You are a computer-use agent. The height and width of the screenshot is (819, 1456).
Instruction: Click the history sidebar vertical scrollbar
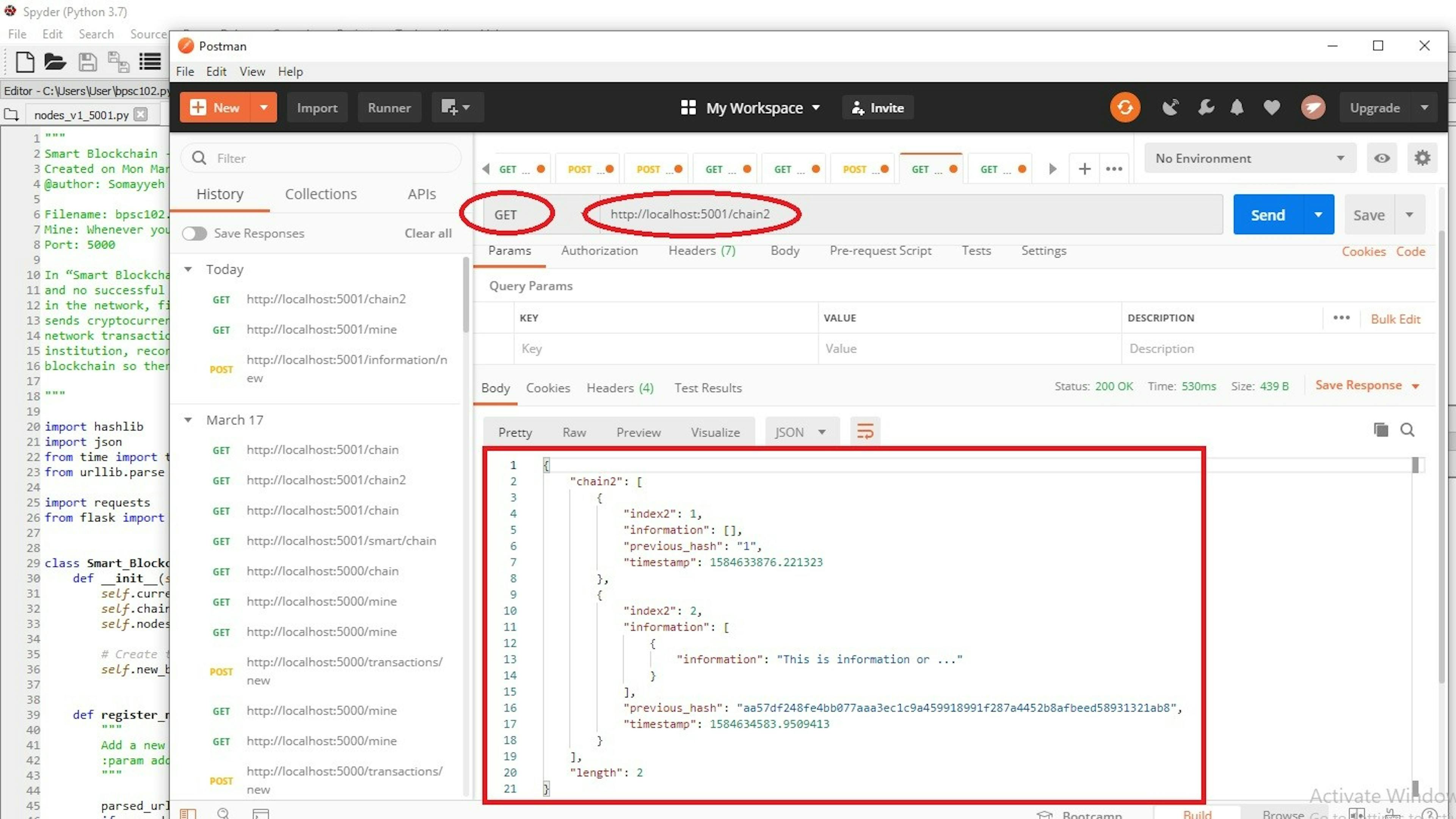click(x=466, y=295)
